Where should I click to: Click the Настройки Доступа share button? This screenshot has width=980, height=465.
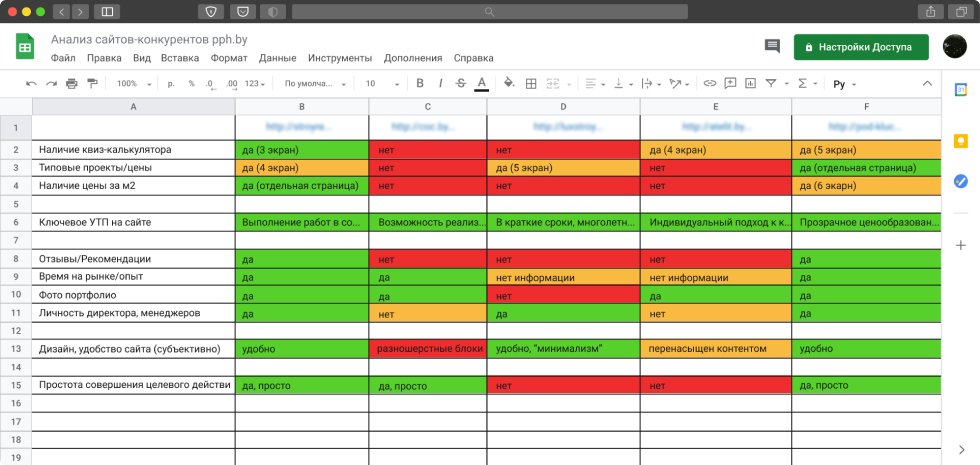click(861, 47)
